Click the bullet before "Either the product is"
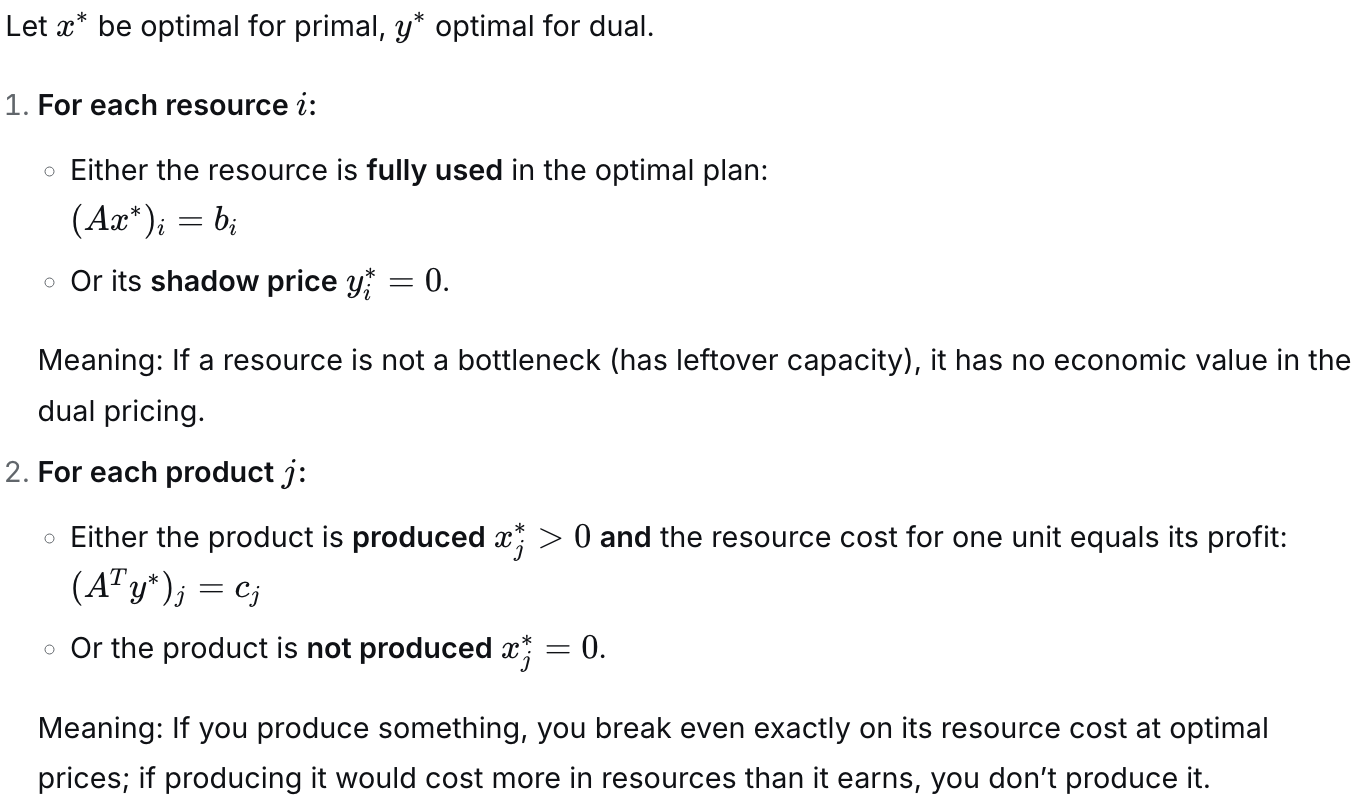 pyautogui.click(x=50, y=539)
